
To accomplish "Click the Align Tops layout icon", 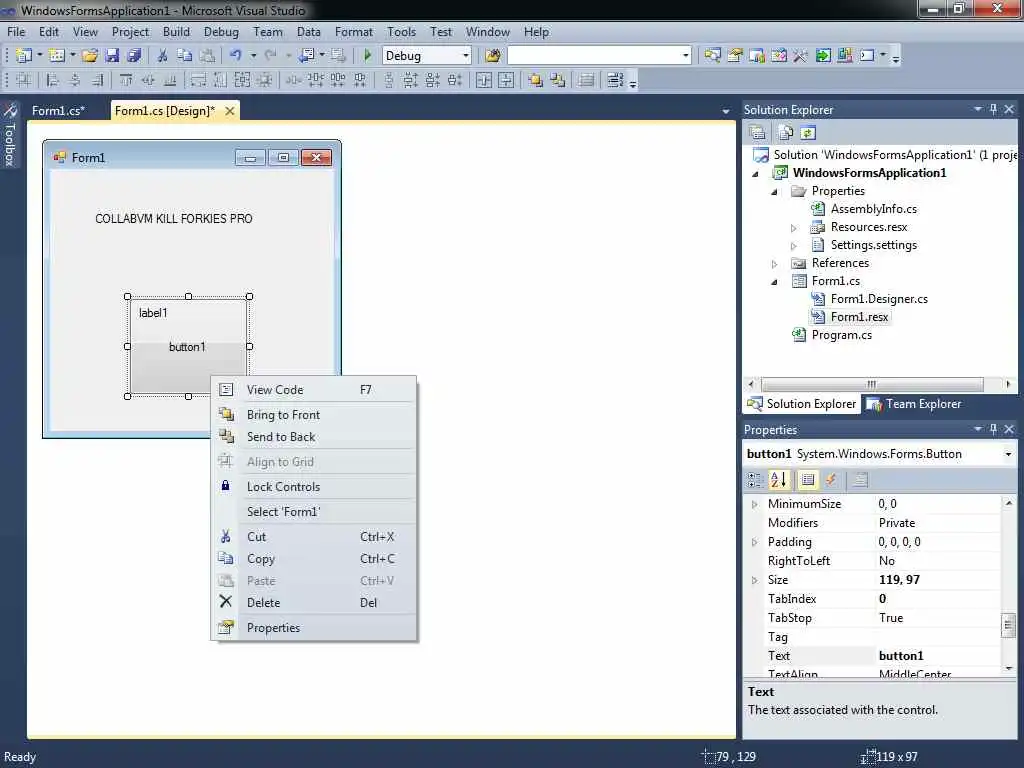I will (x=125, y=80).
